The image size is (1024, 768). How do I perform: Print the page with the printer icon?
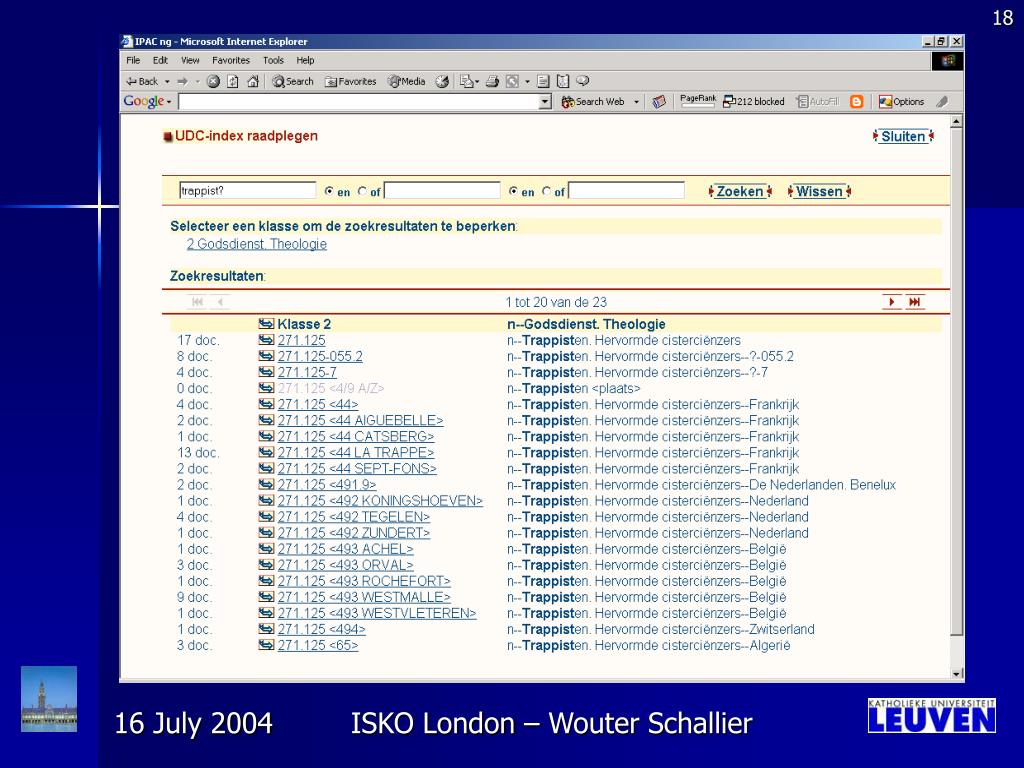pos(492,82)
